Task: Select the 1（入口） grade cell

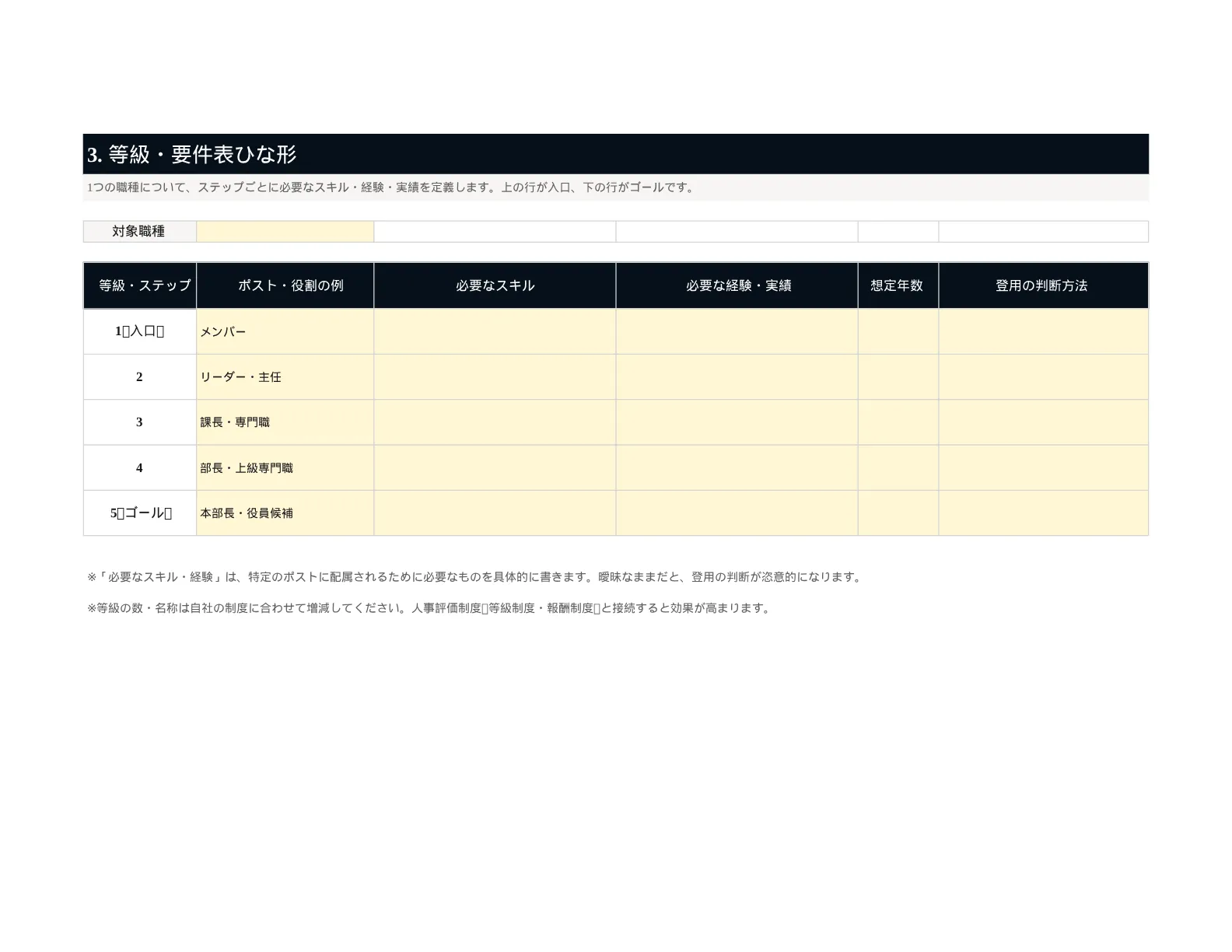Action: coord(140,331)
